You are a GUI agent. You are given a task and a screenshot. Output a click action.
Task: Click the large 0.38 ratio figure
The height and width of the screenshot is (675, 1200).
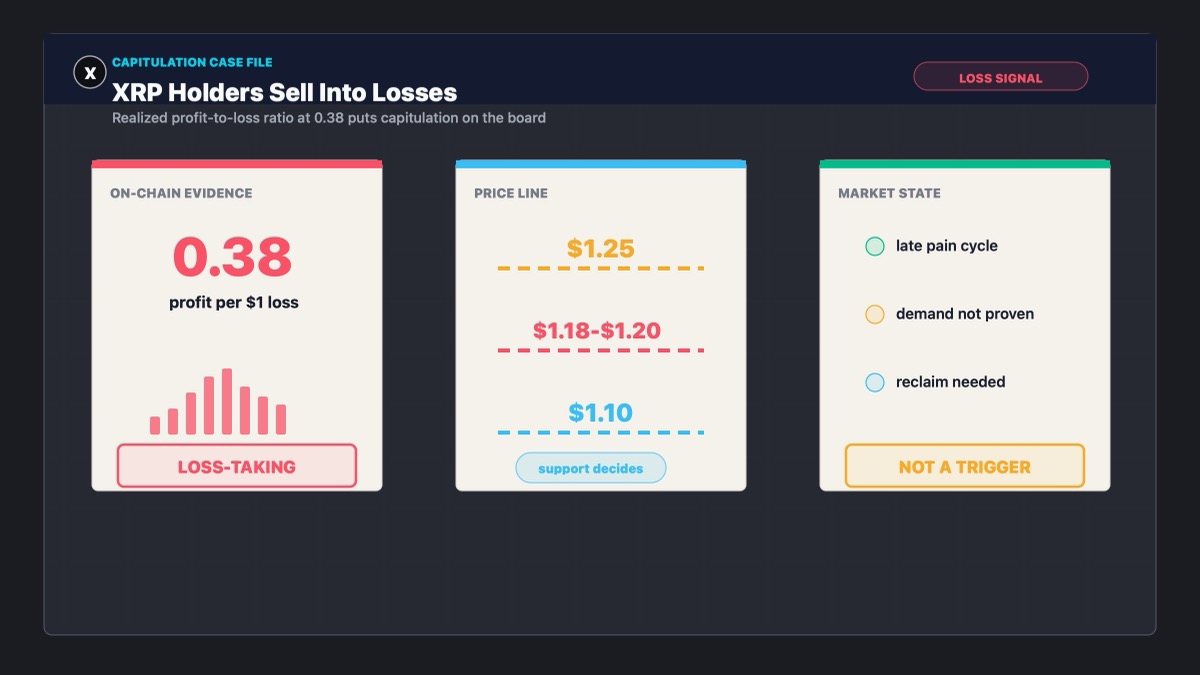point(232,257)
